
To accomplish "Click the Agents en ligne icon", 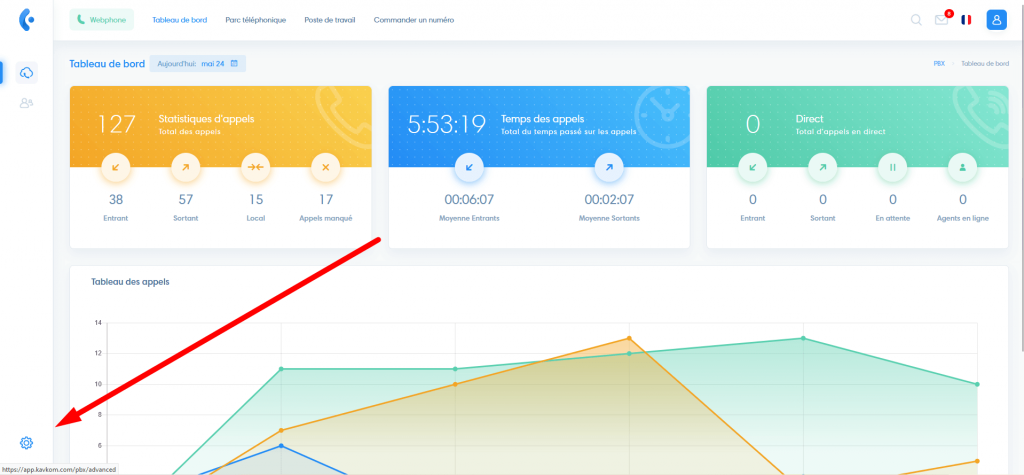I will 962,168.
